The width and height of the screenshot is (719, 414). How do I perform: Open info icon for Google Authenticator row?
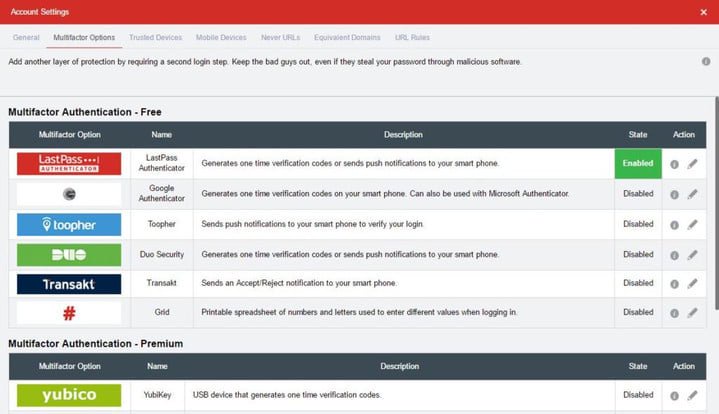674,195
